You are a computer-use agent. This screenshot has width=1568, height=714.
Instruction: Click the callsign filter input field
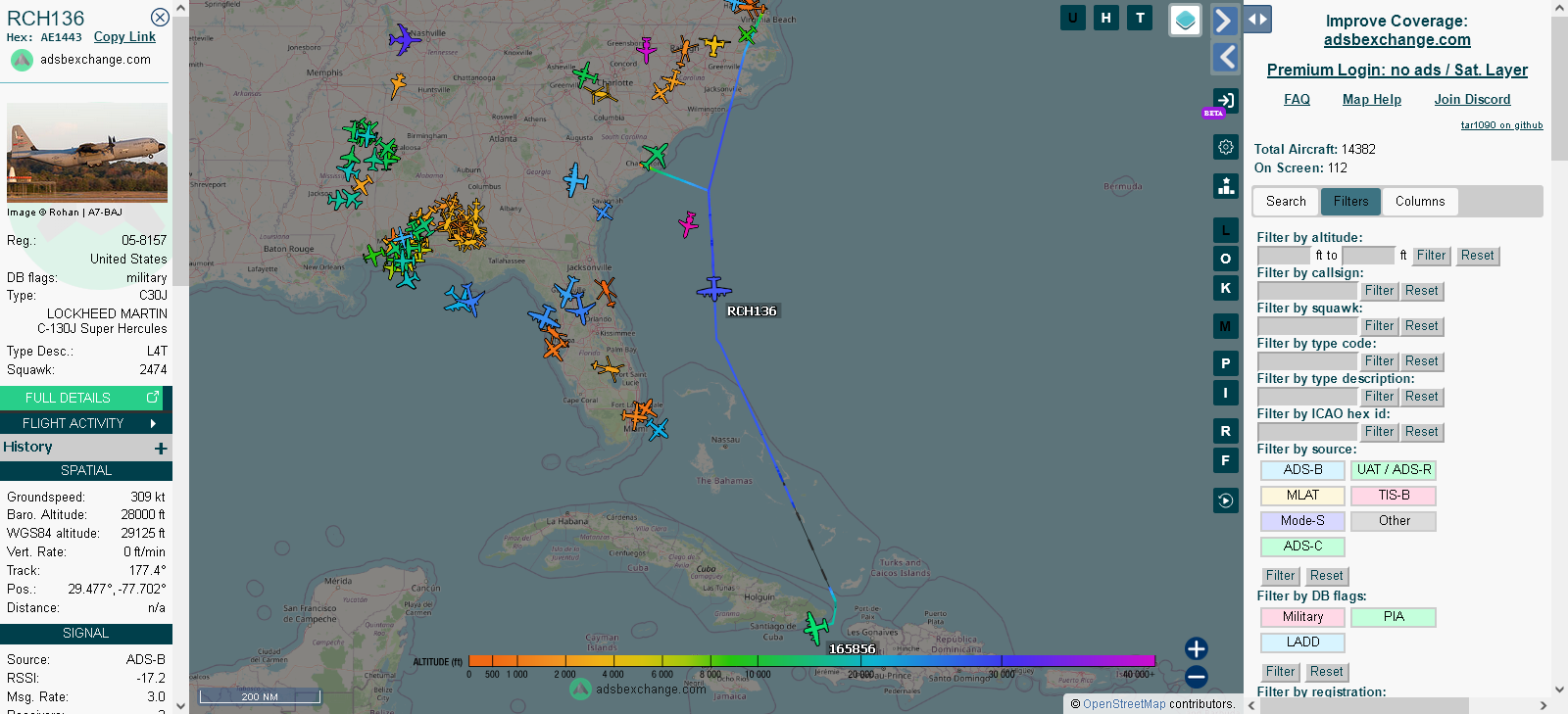click(1307, 291)
